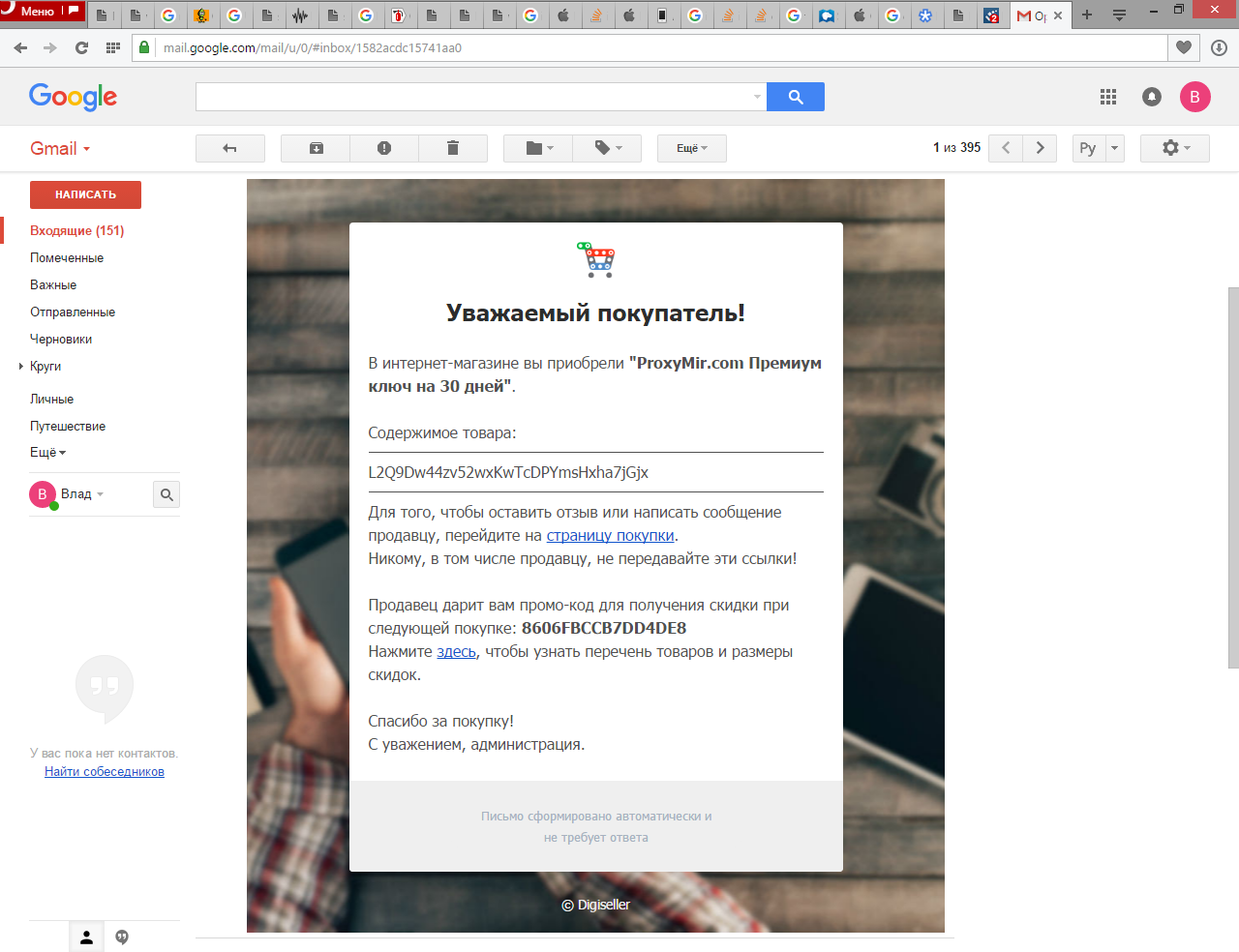Click the shopping cart logo in email

(596, 259)
